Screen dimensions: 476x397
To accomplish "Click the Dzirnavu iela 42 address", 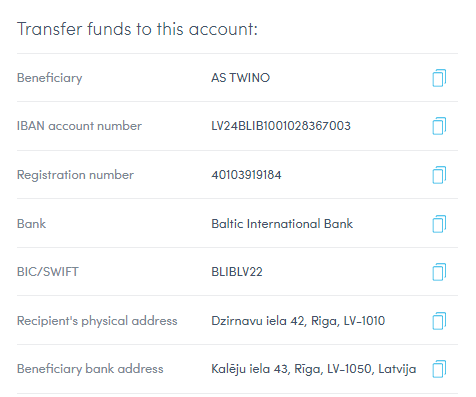I will click(298, 321).
